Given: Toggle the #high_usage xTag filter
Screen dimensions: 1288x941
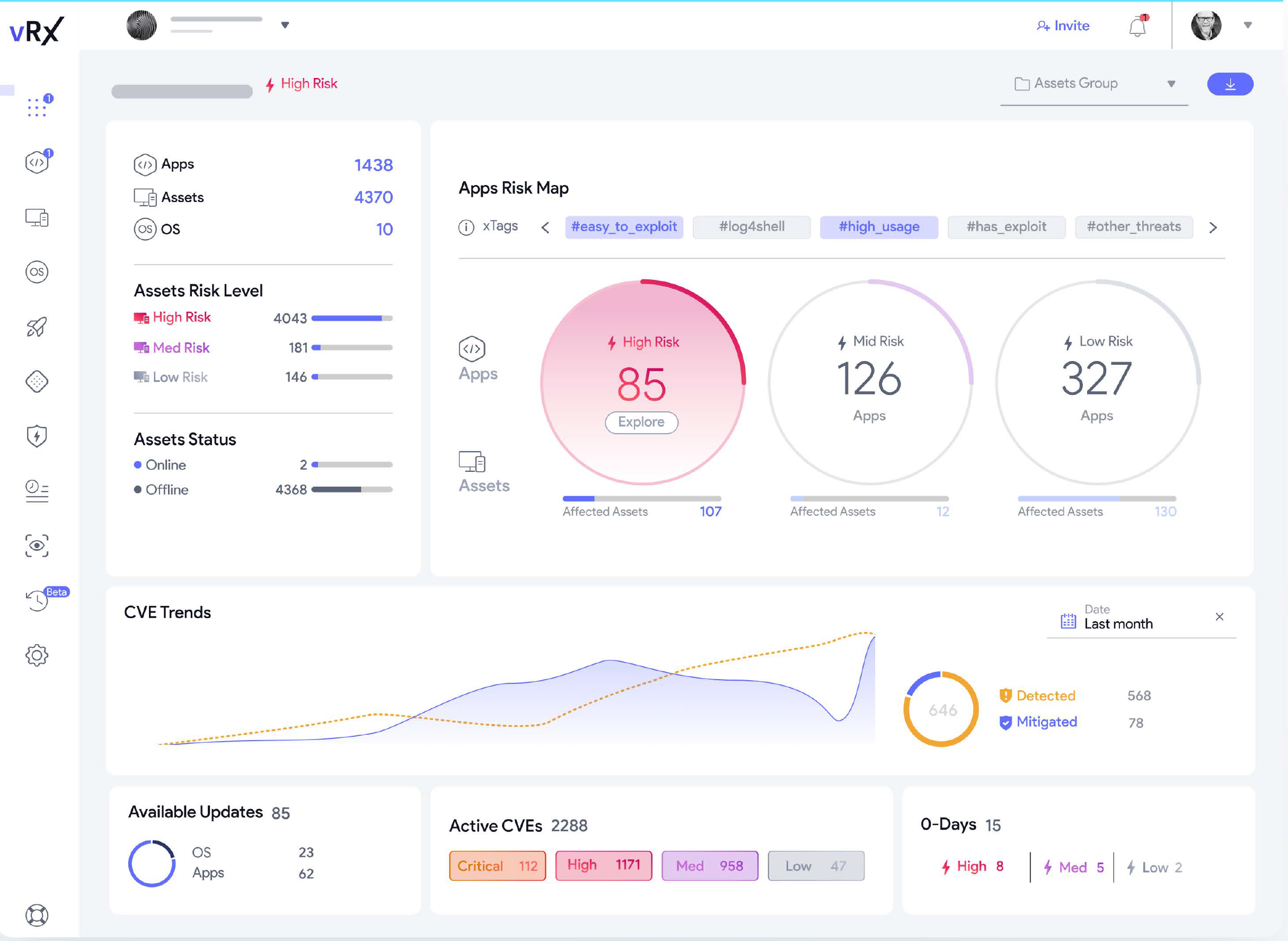Looking at the screenshot, I should tap(879, 227).
